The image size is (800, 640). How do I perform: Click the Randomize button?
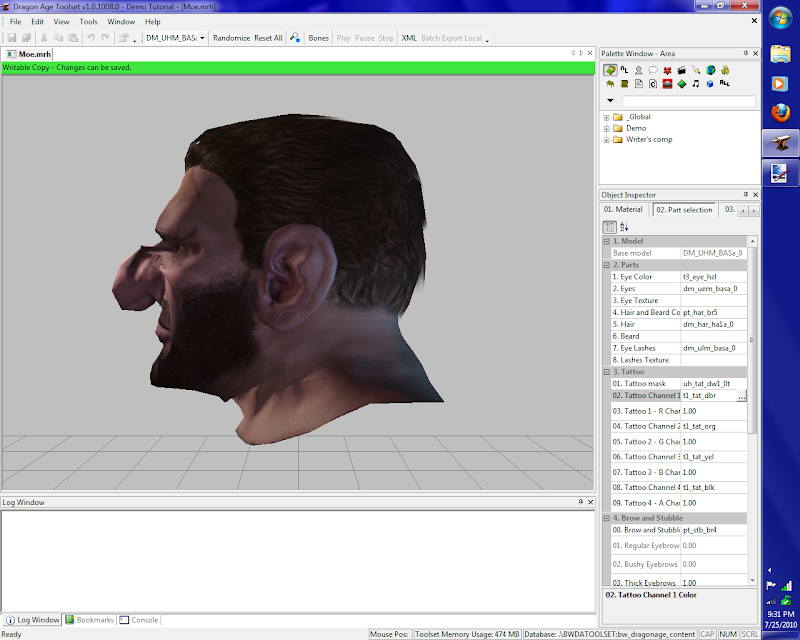point(231,38)
